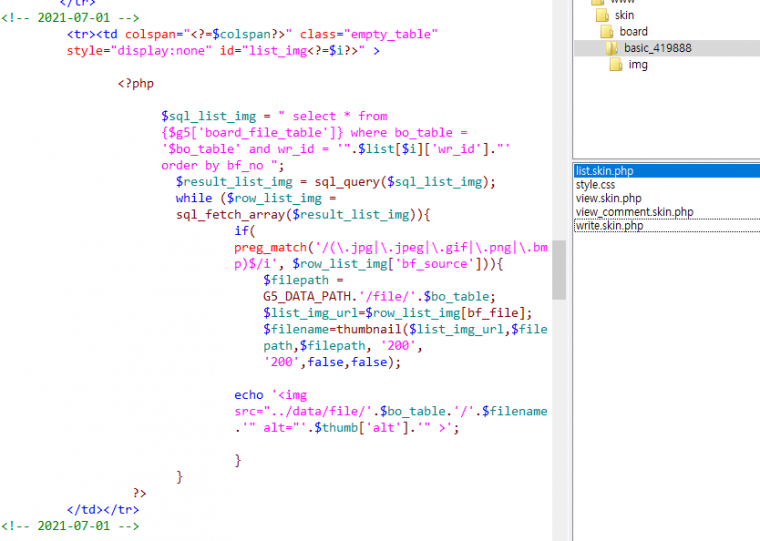
Task: Click the code editor's vertical scrollbar thumb
Action: tap(559, 270)
